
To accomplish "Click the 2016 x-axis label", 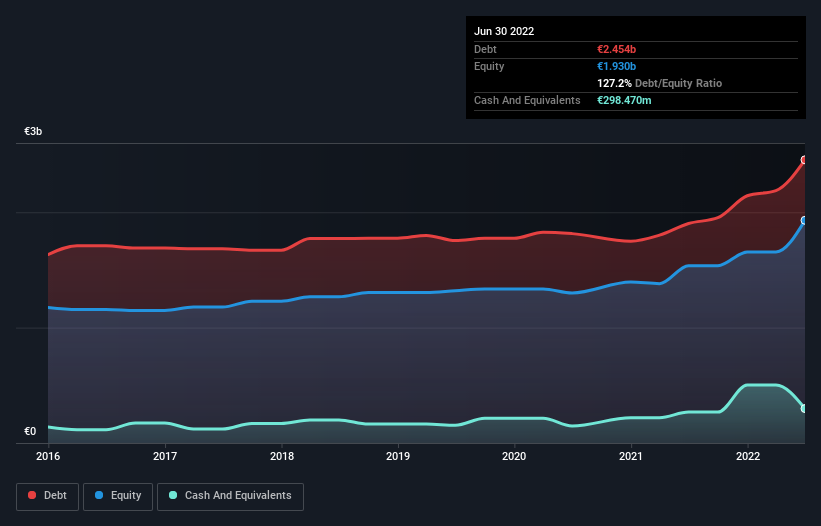I will [48, 456].
